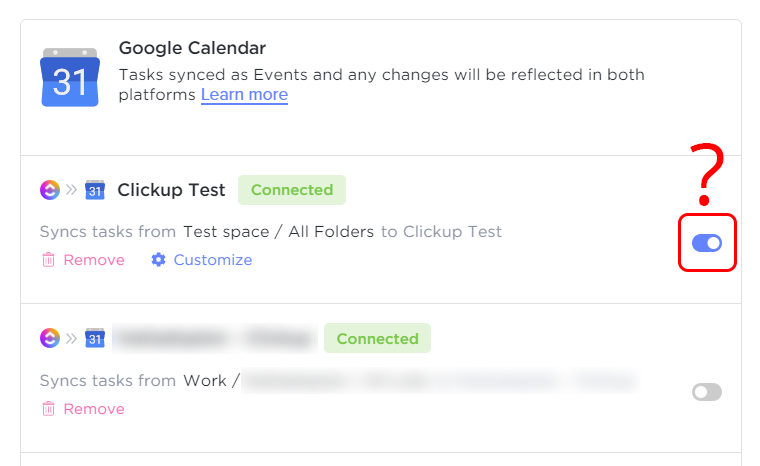
Task: Open the Learn more link
Action: point(244,95)
